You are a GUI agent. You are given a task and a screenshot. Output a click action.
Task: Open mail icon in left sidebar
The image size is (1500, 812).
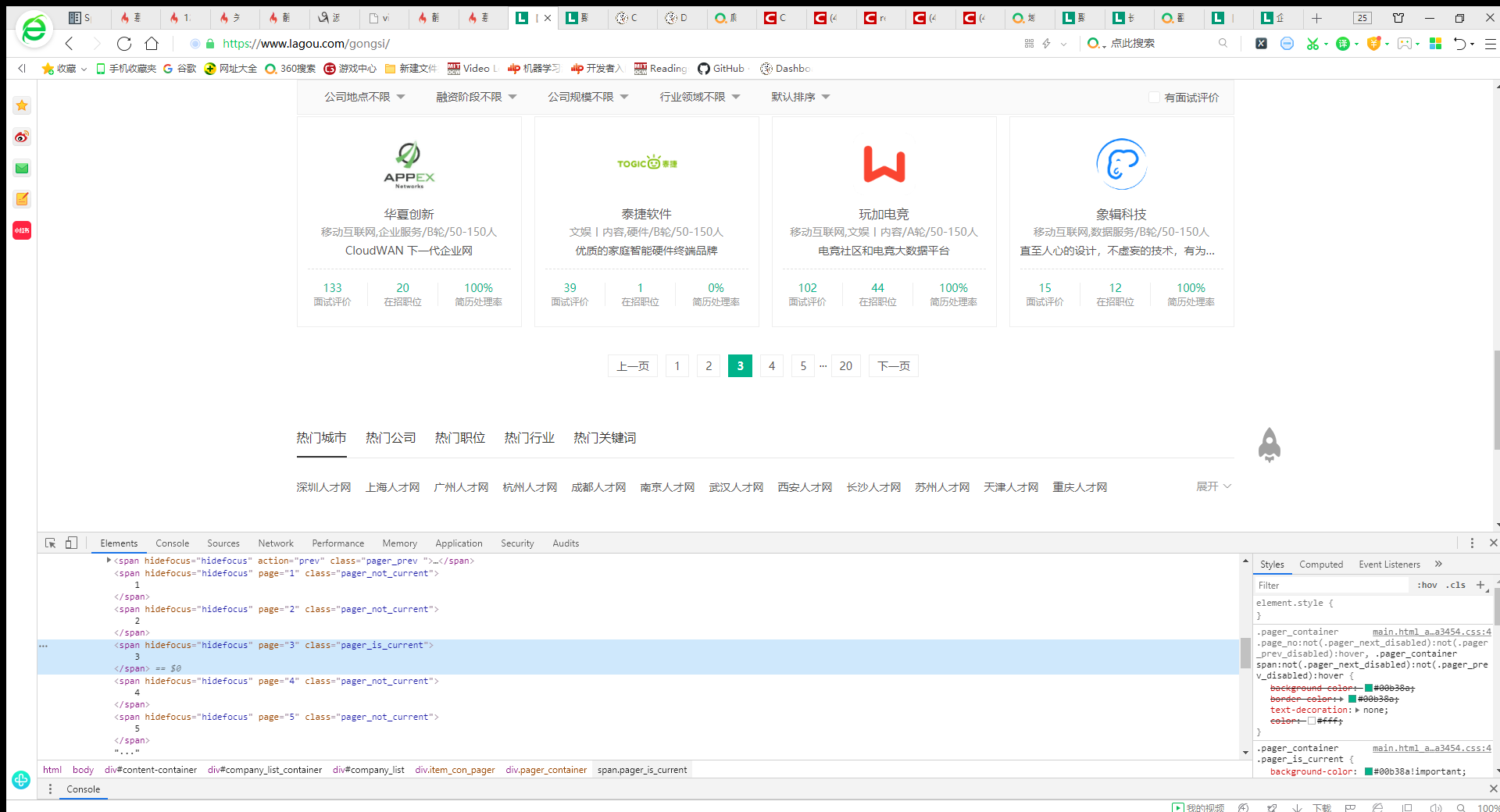point(22,168)
